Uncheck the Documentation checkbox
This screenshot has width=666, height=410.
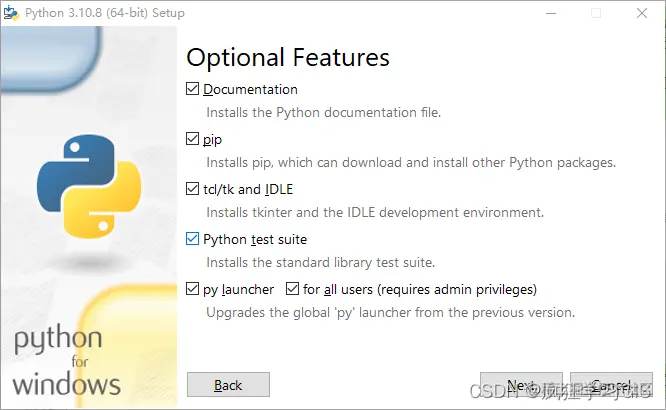pyautogui.click(x=192, y=89)
